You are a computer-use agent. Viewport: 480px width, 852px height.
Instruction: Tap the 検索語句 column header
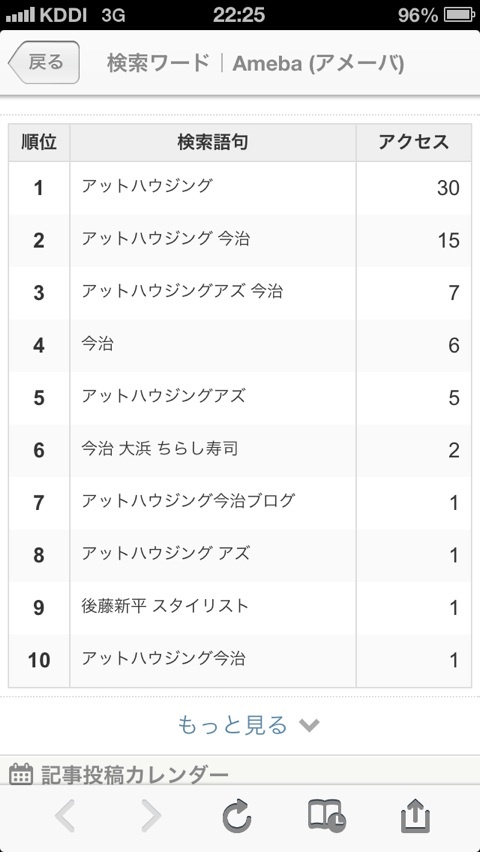(213, 143)
